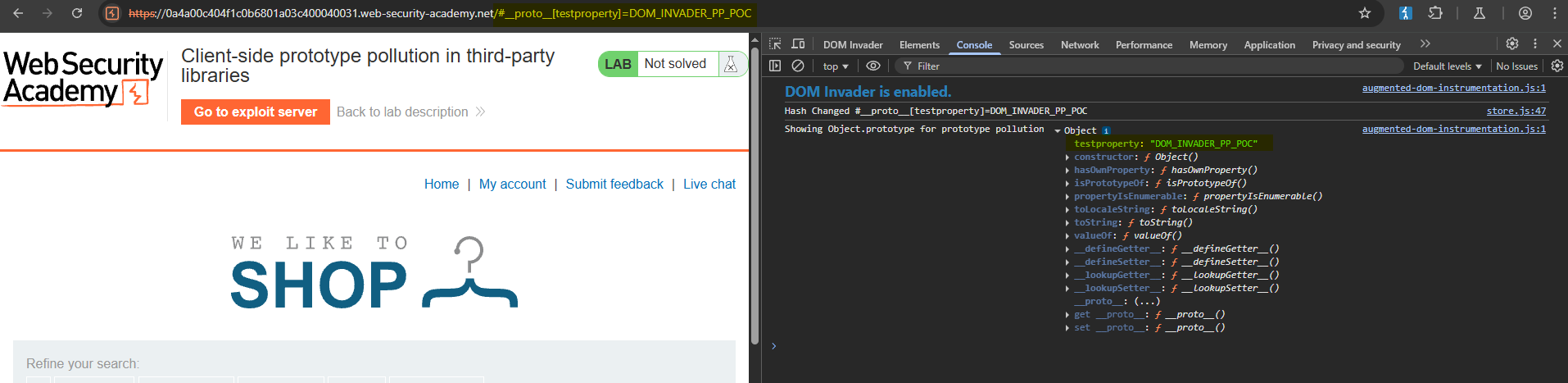Toggle create live expression eye icon
The image size is (1568, 383).
coord(873,66)
